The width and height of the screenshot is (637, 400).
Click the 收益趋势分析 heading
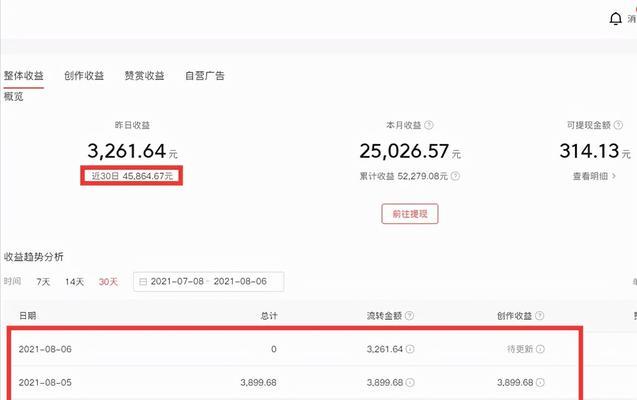pos(34,257)
